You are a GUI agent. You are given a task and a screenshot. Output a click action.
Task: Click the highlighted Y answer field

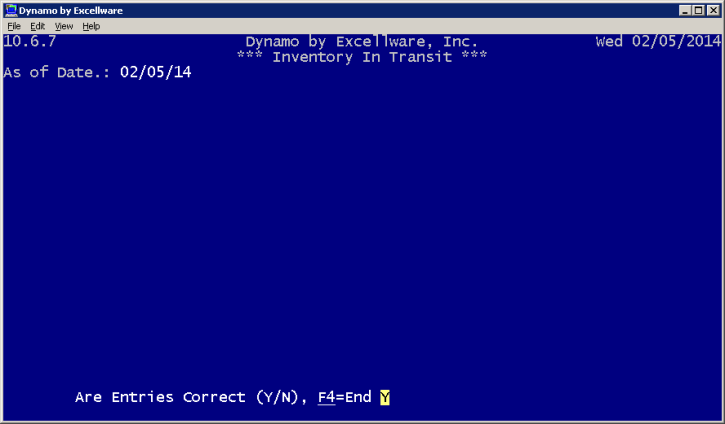tap(385, 398)
